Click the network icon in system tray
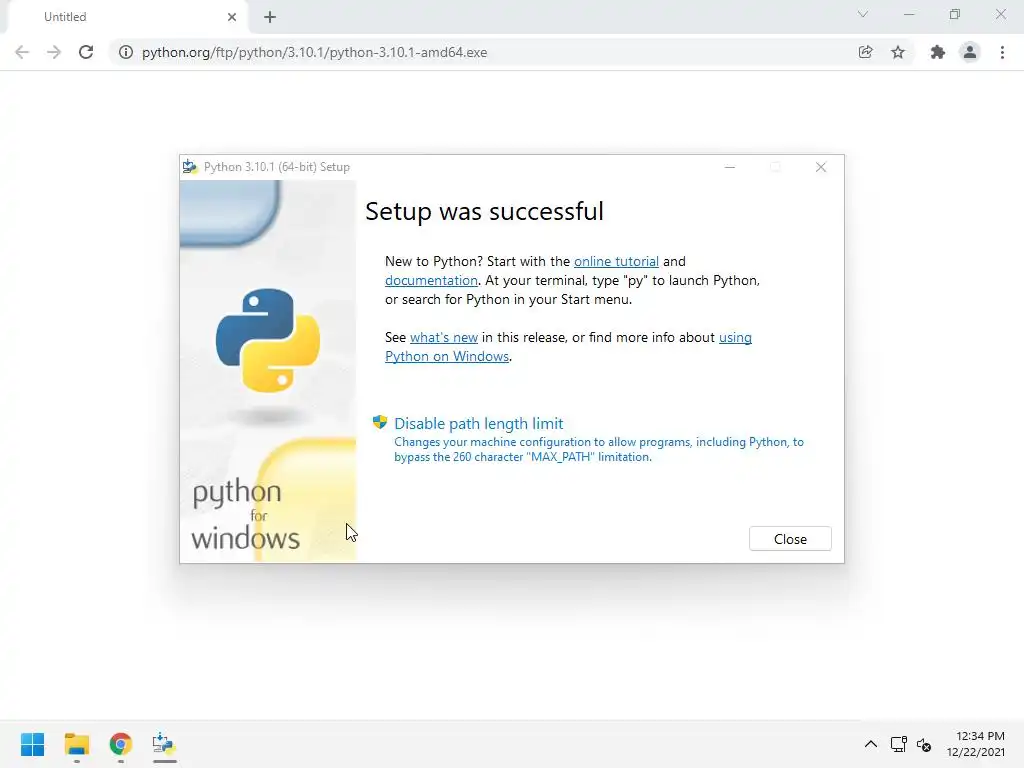Viewport: 1024px width, 768px height. [x=899, y=744]
